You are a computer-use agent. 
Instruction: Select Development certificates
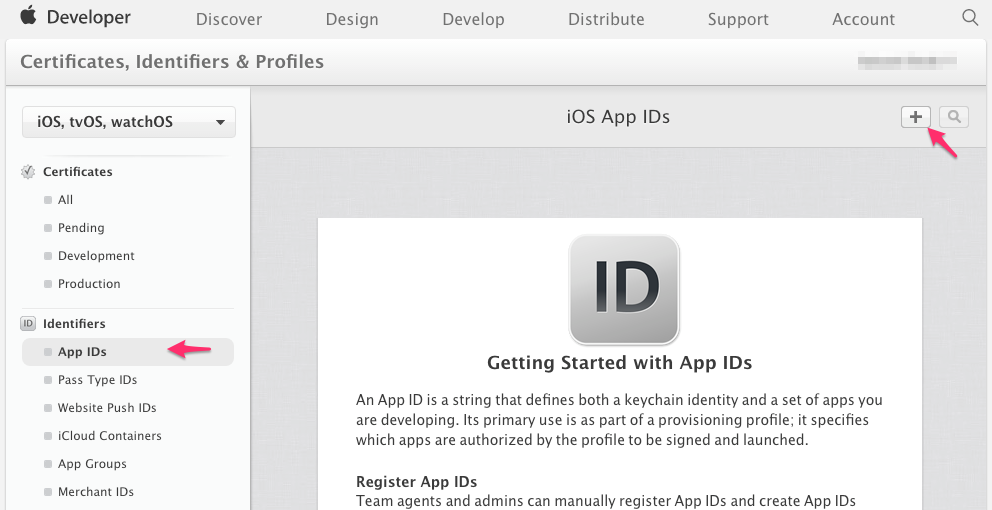tap(96, 256)
